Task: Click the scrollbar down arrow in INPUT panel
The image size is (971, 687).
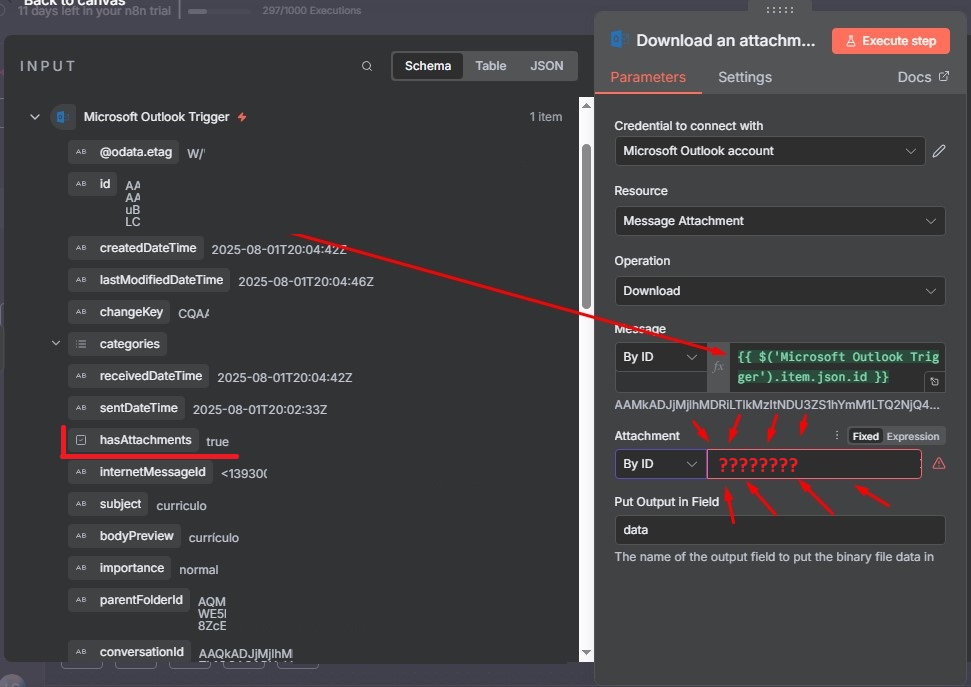Action: (586, 652)
